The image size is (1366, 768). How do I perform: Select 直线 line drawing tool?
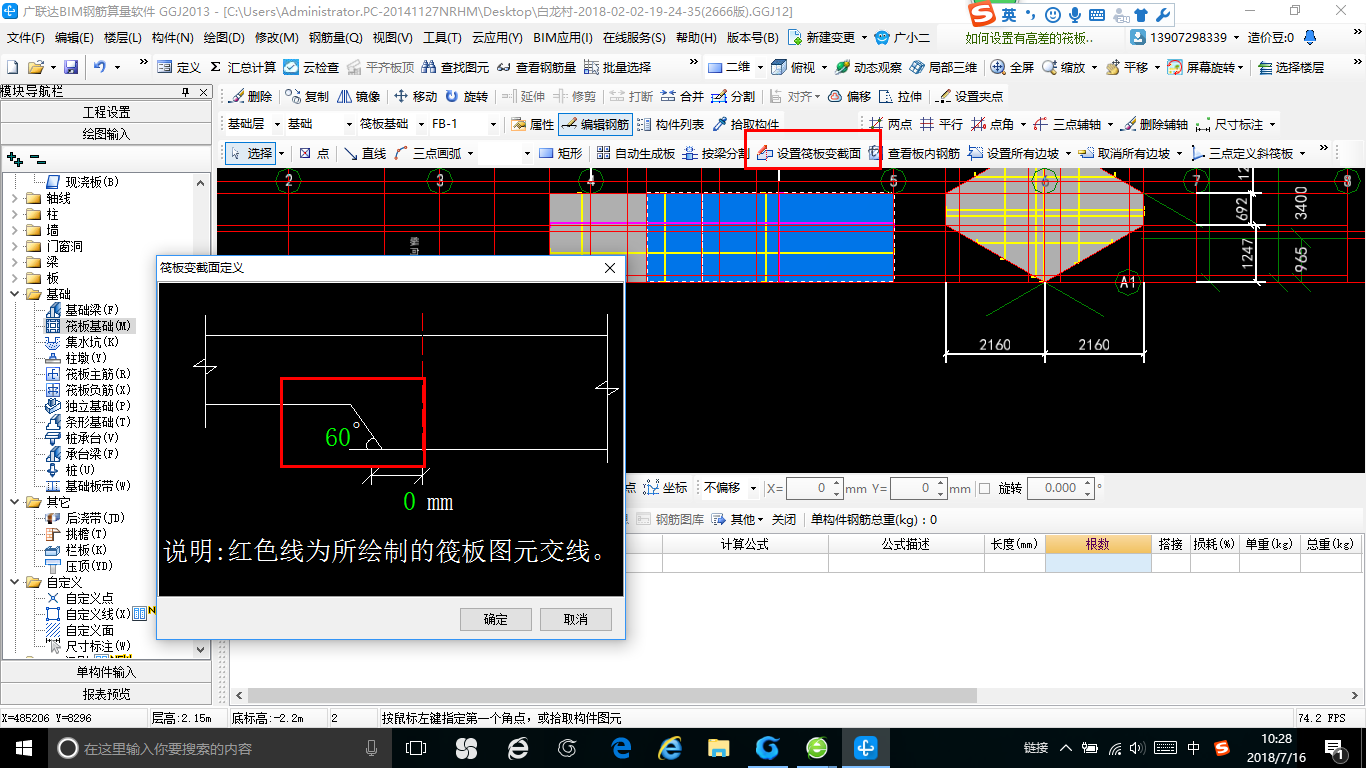[x=365, y=153]
